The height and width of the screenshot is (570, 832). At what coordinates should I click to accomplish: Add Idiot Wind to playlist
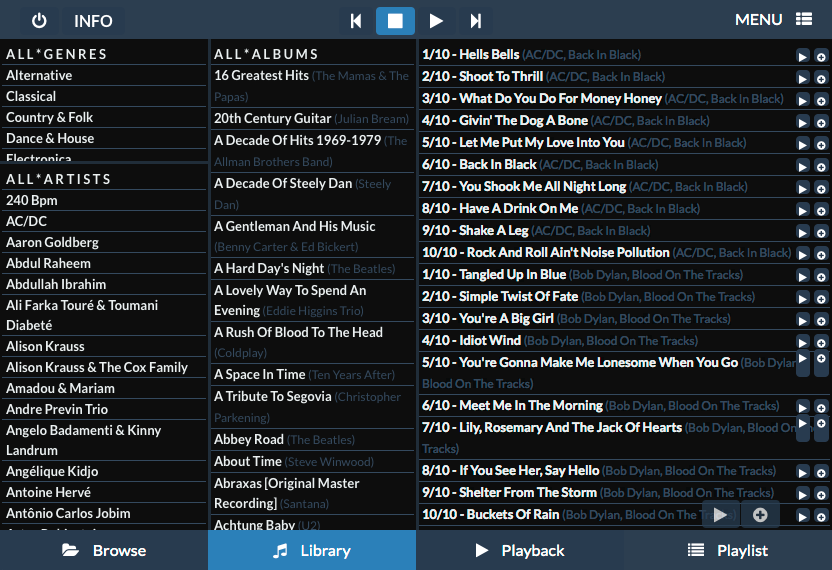coord(821,342)
